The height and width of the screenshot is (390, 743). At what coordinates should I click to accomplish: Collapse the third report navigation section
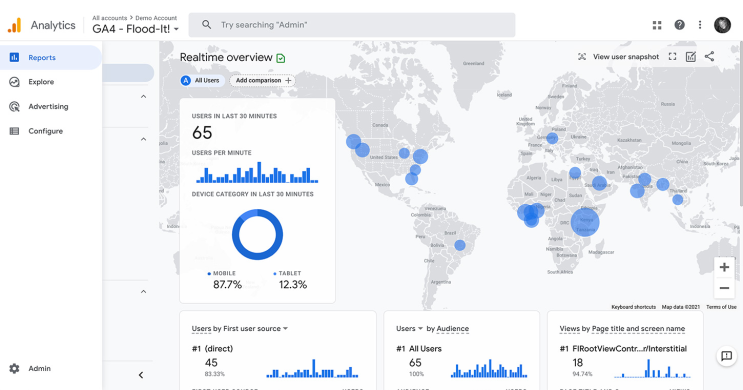144,292
